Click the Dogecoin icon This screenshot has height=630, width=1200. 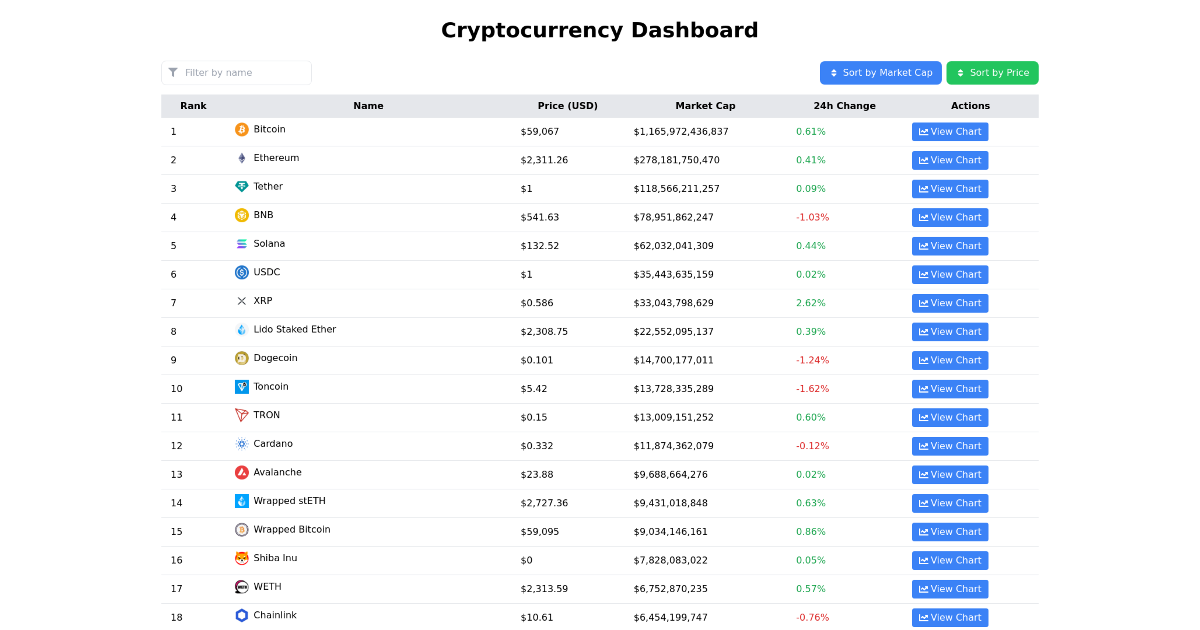[240, 358]
